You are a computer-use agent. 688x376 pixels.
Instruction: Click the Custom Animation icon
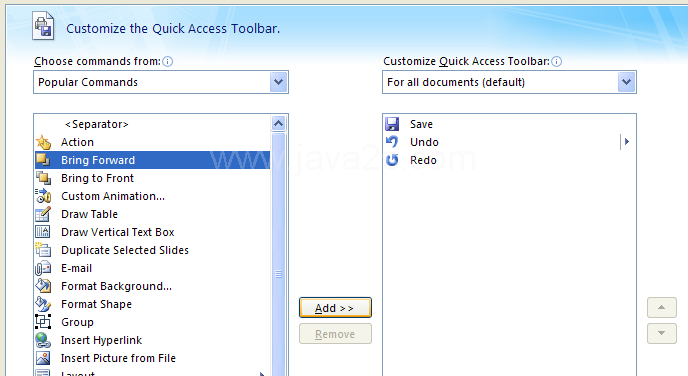click(43, 196)
